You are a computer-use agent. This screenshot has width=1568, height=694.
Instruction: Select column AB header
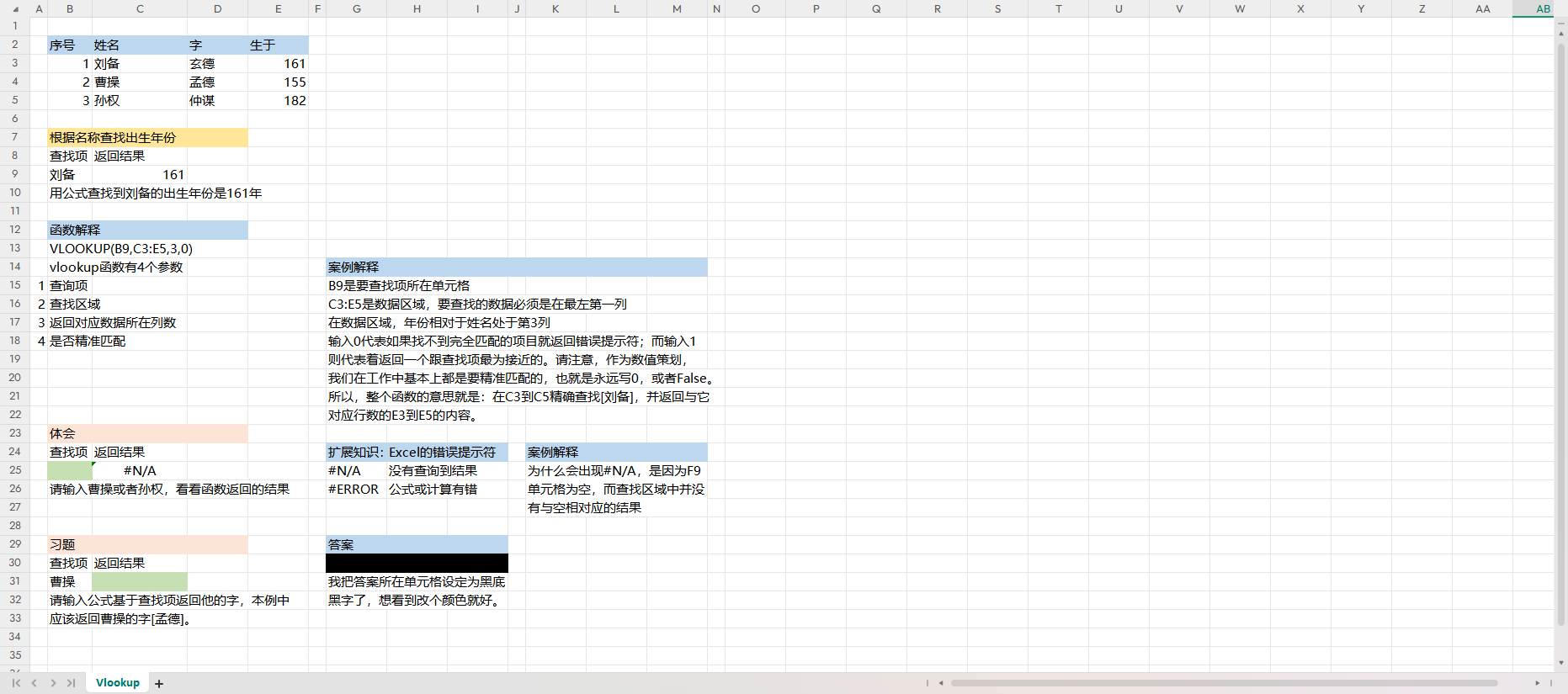tap(1542, 8)
